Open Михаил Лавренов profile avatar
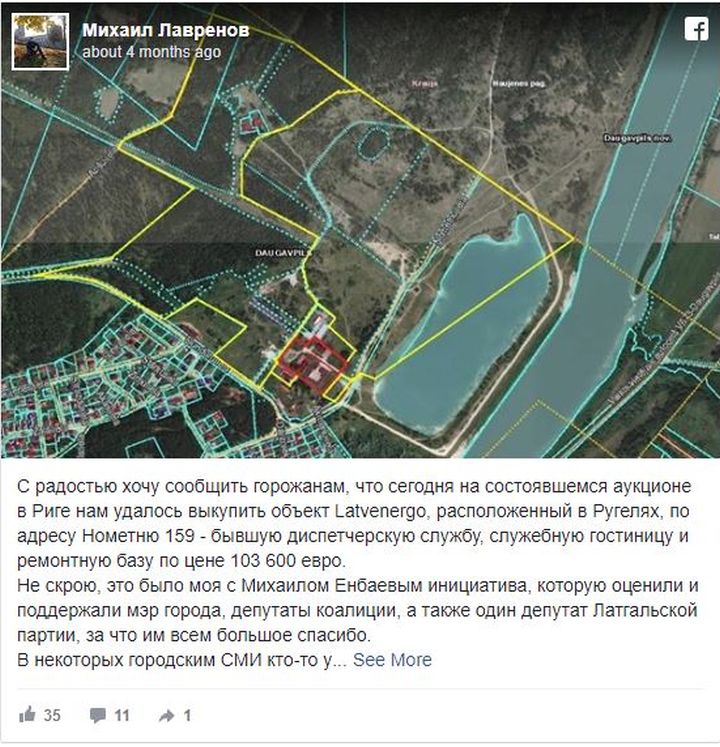The width and height of the screenshot is (720, 747). coord(40,42)
